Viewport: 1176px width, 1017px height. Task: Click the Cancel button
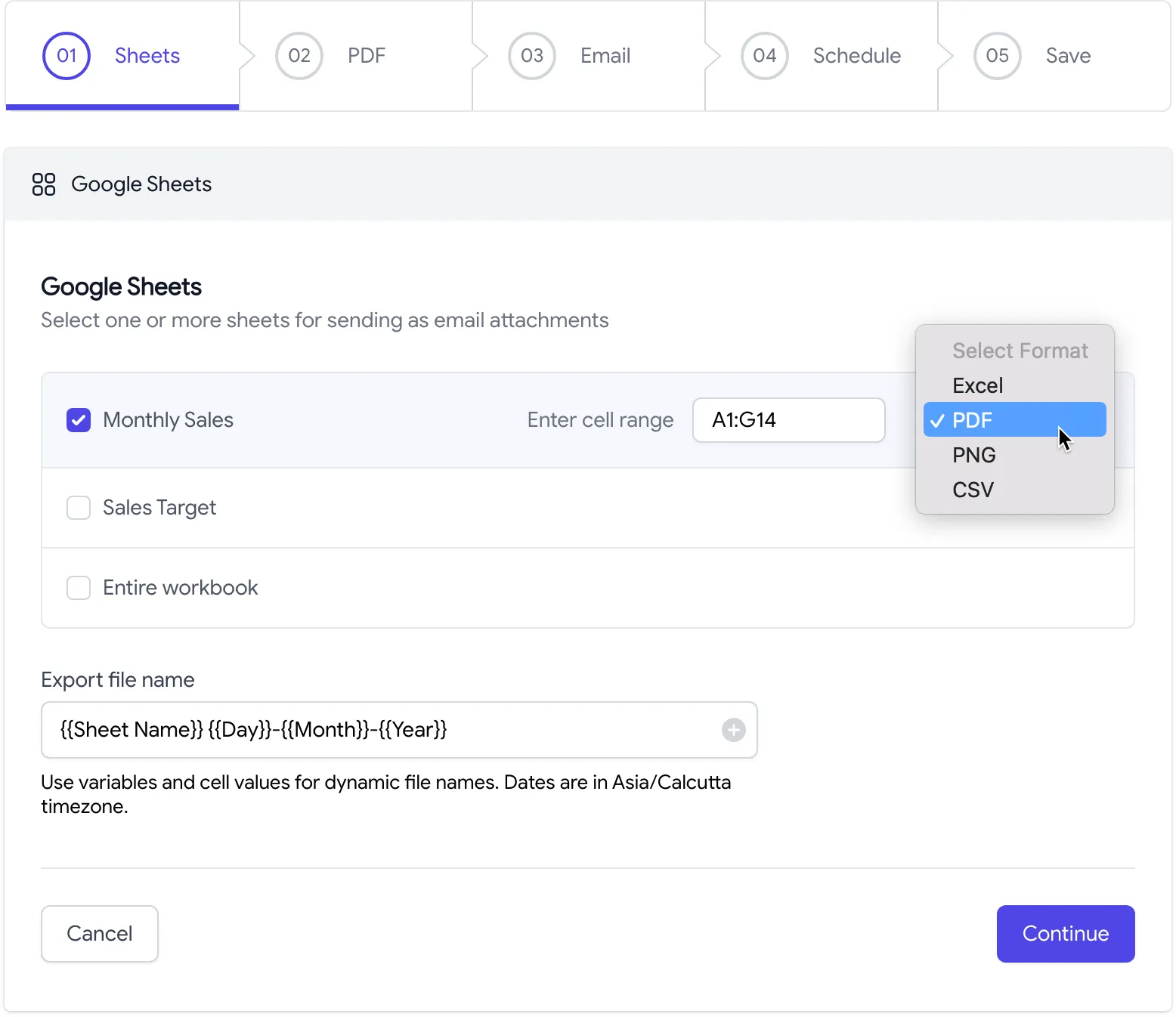pos(100,934)
